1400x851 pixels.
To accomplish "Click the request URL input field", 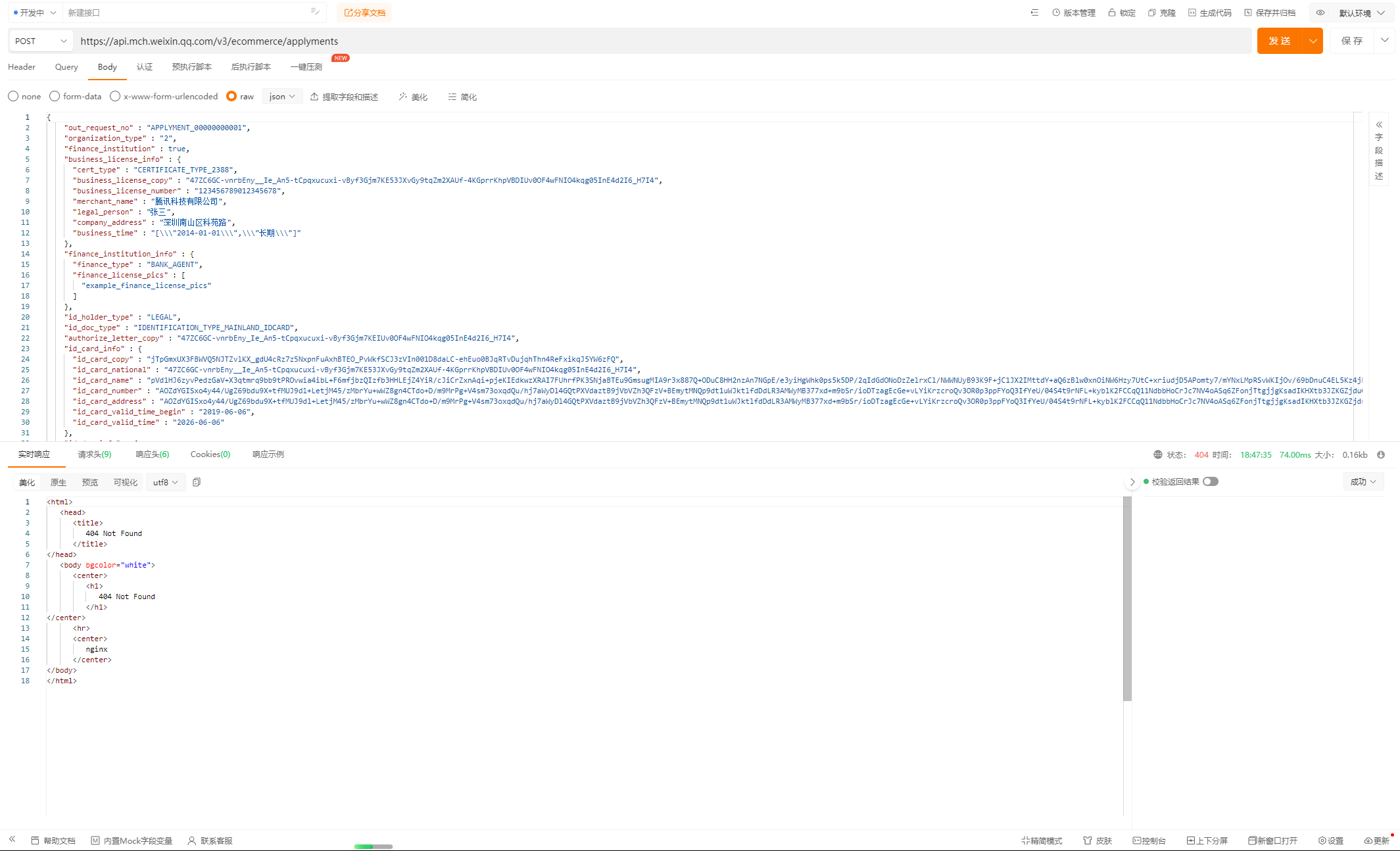I will tap(658, 41).
